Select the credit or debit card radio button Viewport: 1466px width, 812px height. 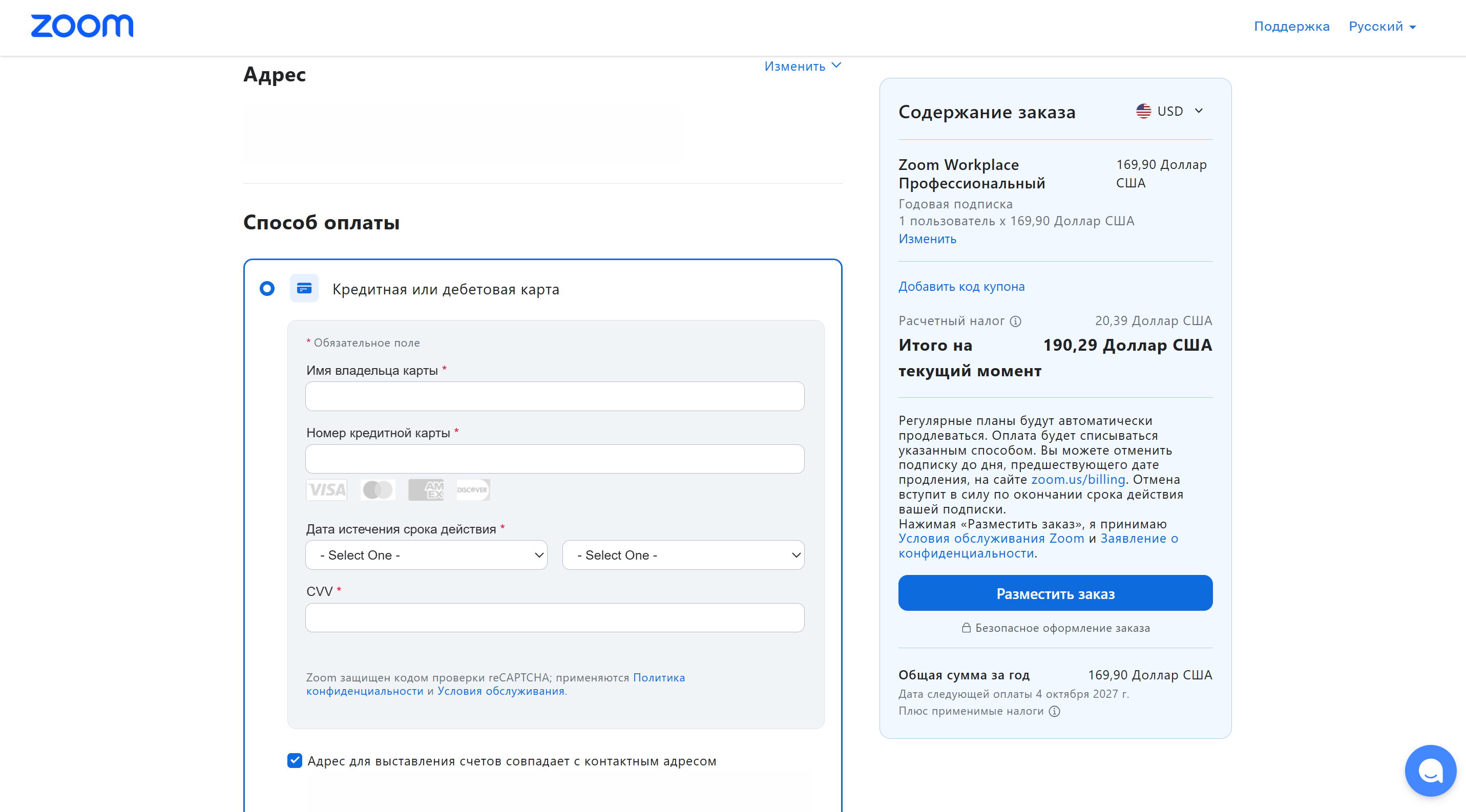pyautogui.click(x=267, y=288)
